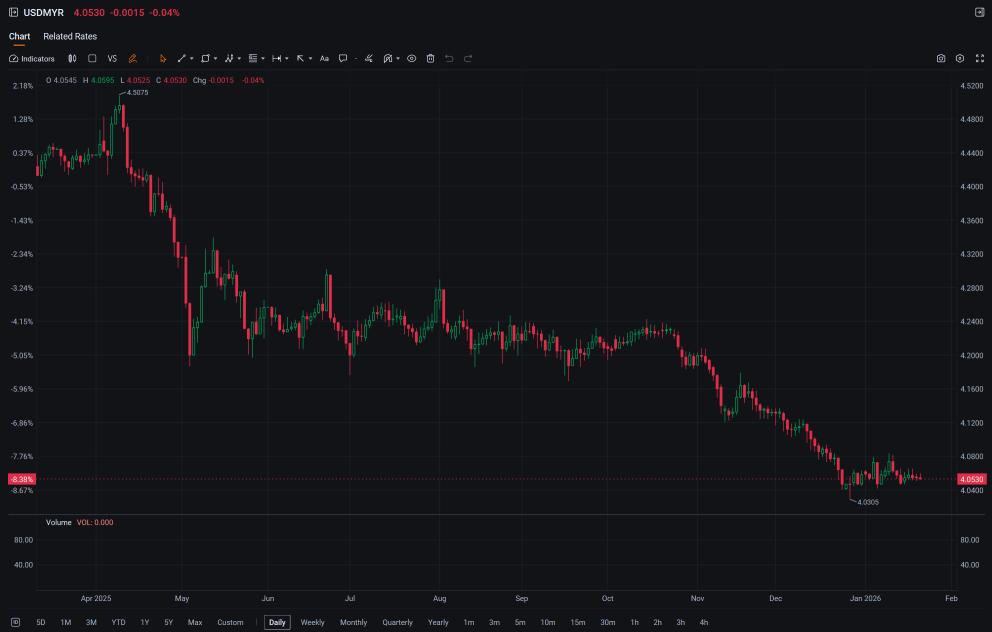Select the Yearly interval

[x=438, y=623]
